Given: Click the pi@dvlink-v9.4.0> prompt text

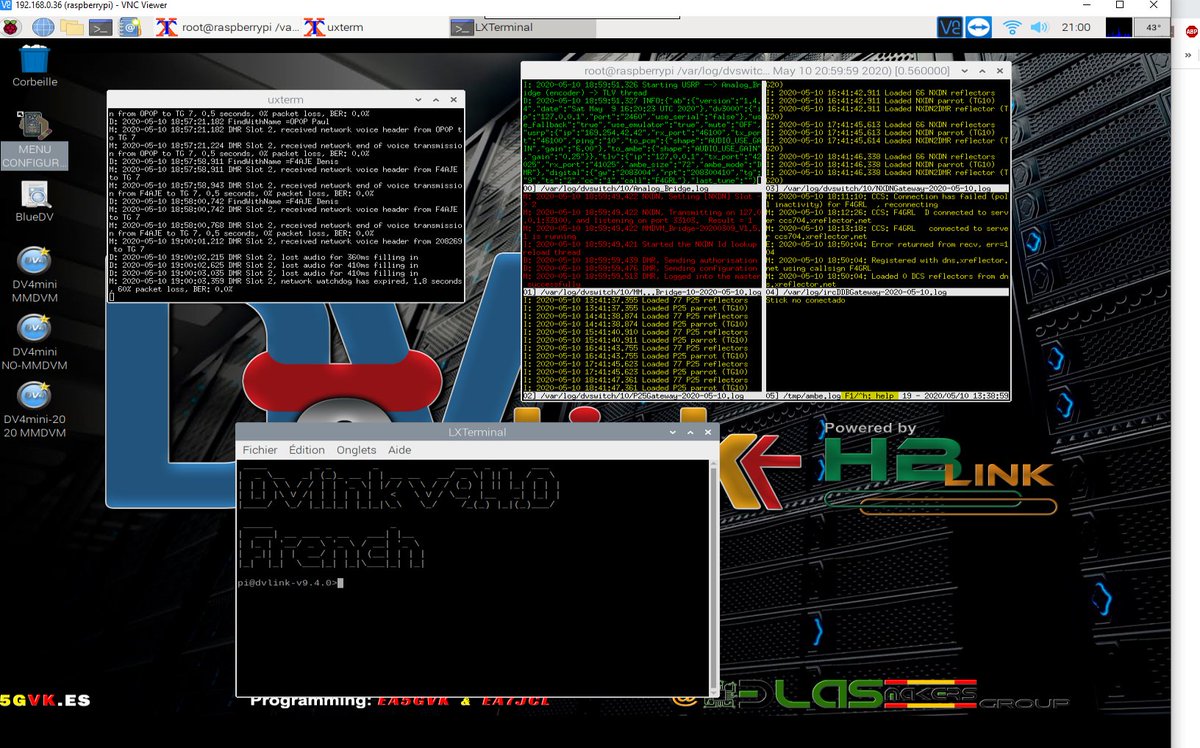Looking at the screenshot, I should click(288, 582).
